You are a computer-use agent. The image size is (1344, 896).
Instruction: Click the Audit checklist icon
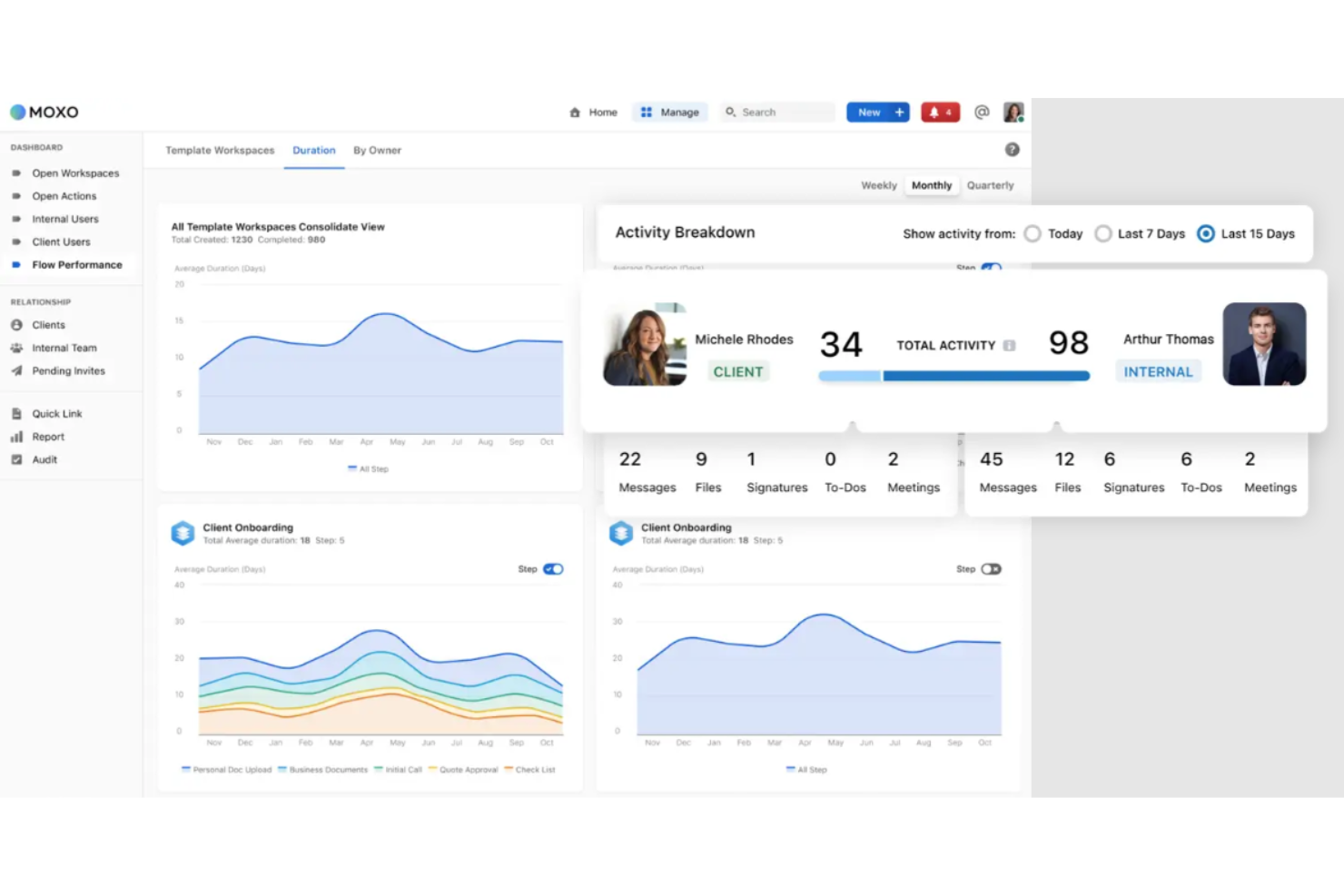[16, 460]
